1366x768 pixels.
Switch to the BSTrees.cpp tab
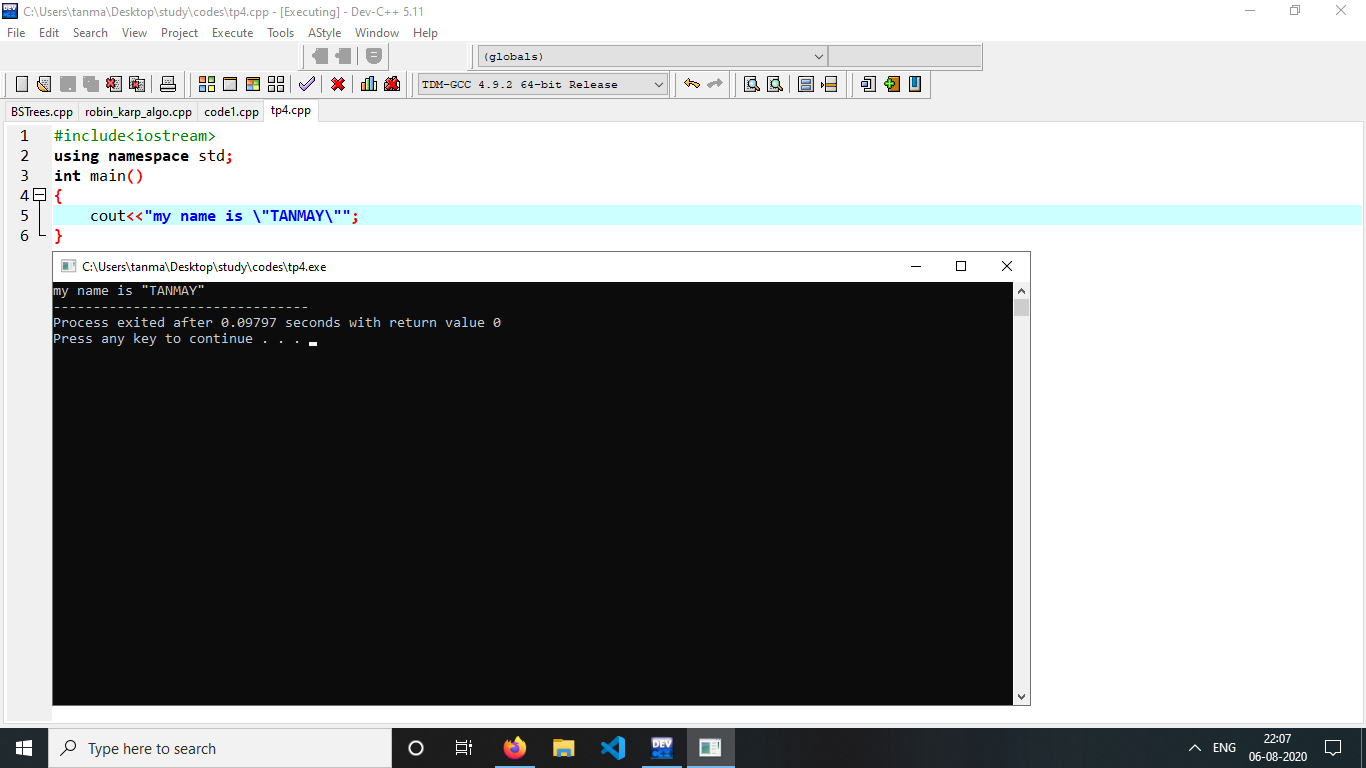point(40,111)
